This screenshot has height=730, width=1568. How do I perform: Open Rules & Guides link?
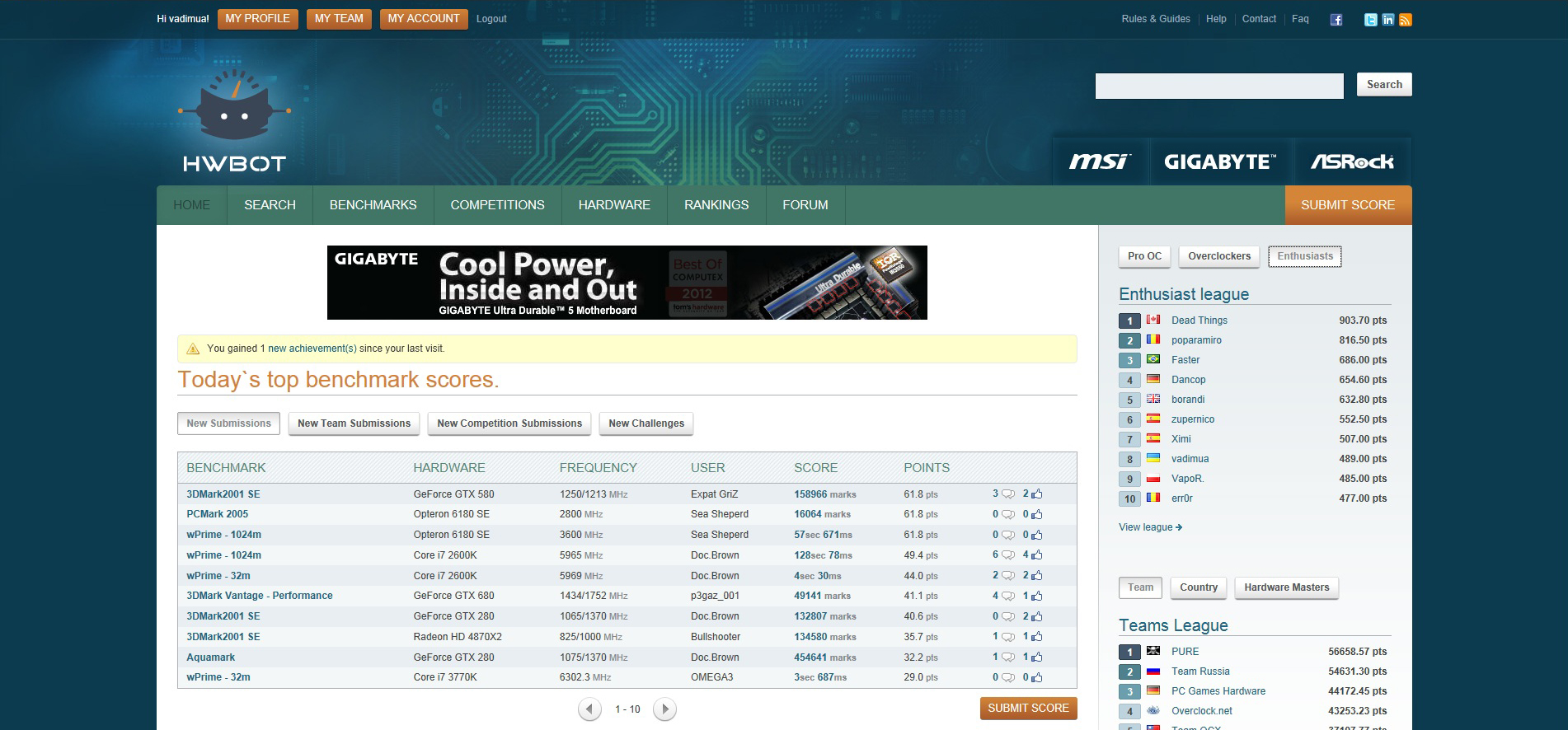pos(1156,19)
